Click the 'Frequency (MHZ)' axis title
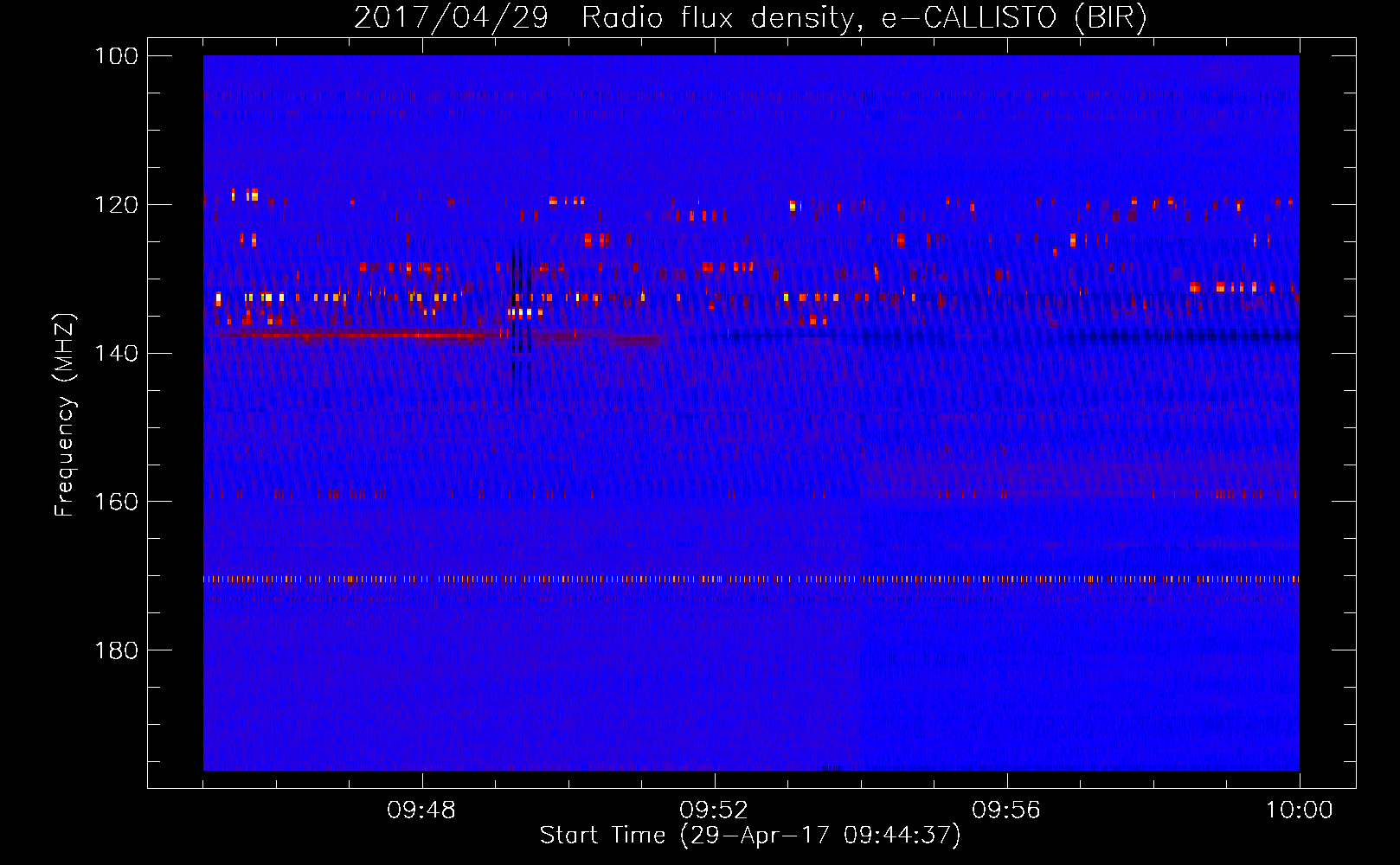 pos(65,415)
